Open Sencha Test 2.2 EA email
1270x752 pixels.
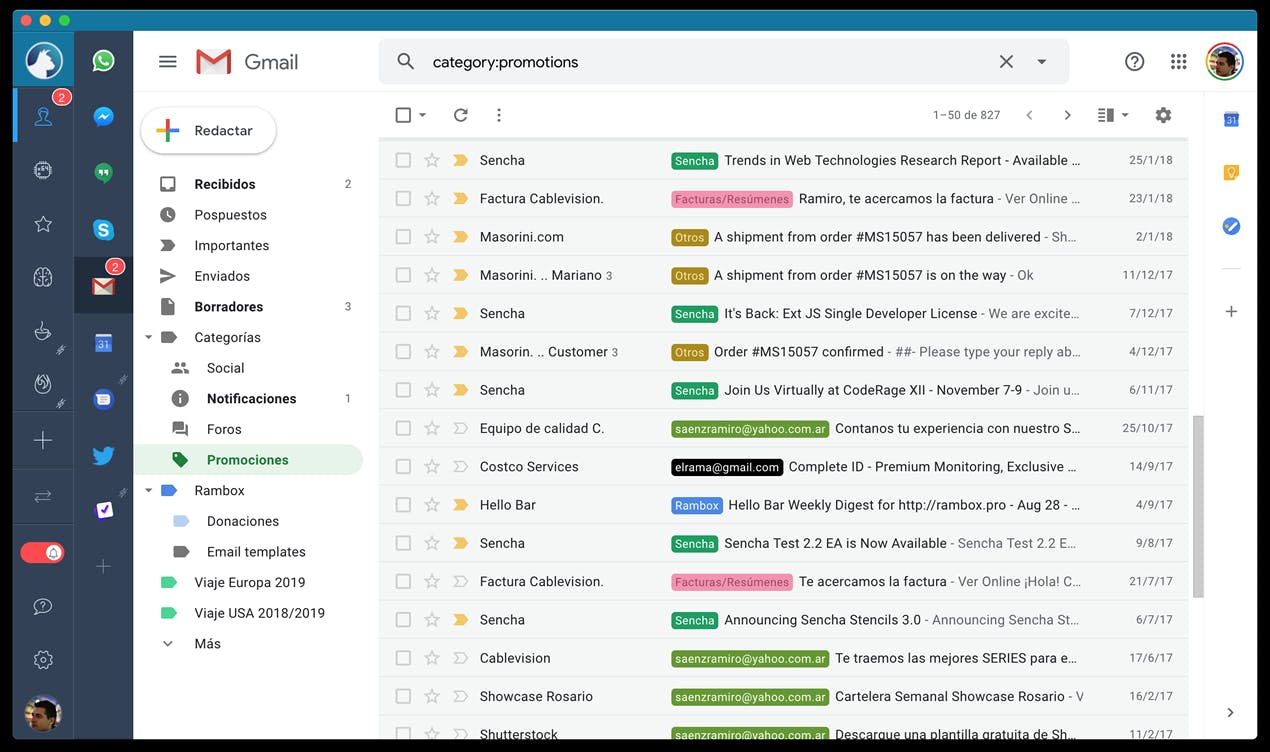pos(783,544)
